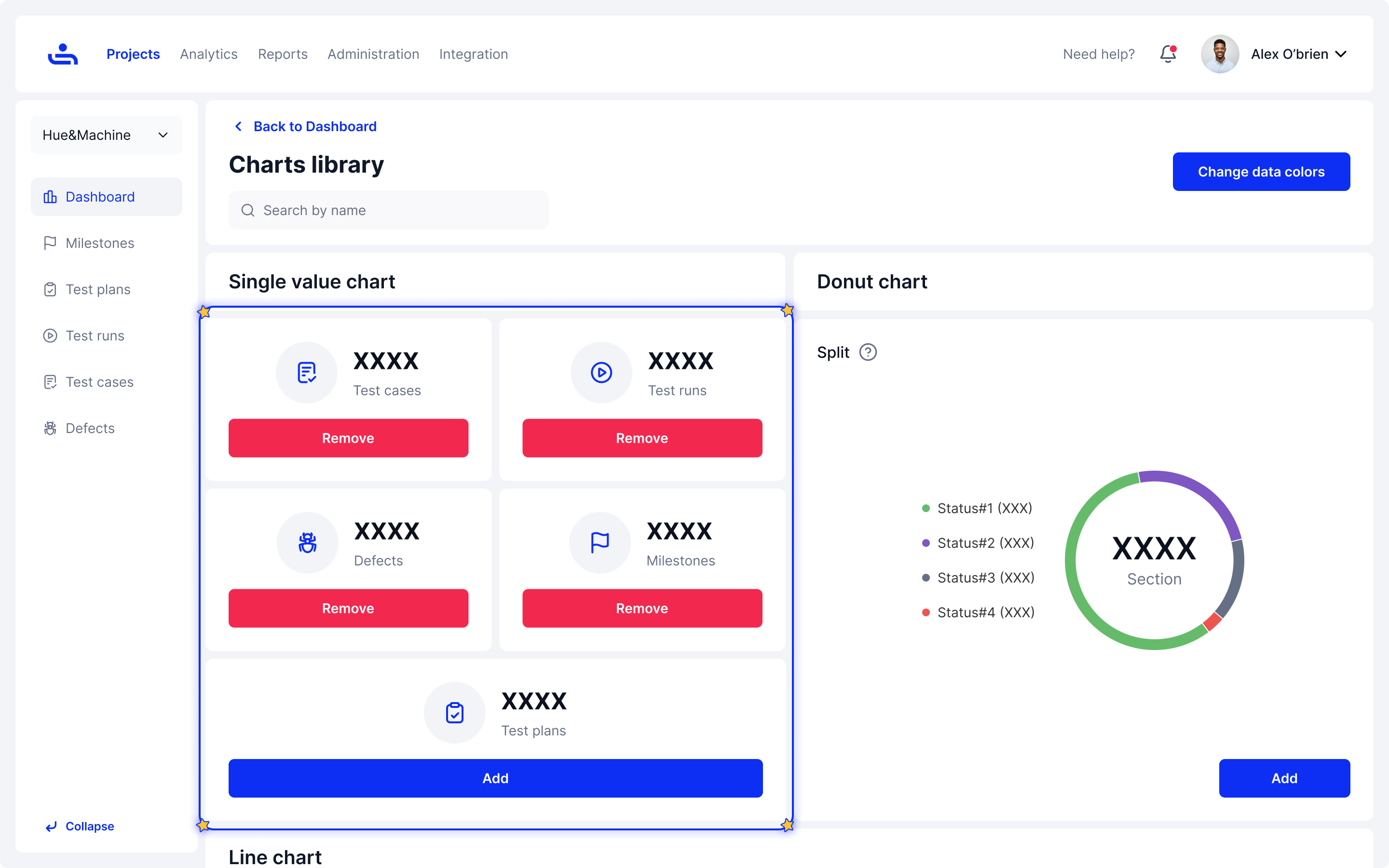
Task: Click the search magnifier icon
Action: click(x=247, y=211)
